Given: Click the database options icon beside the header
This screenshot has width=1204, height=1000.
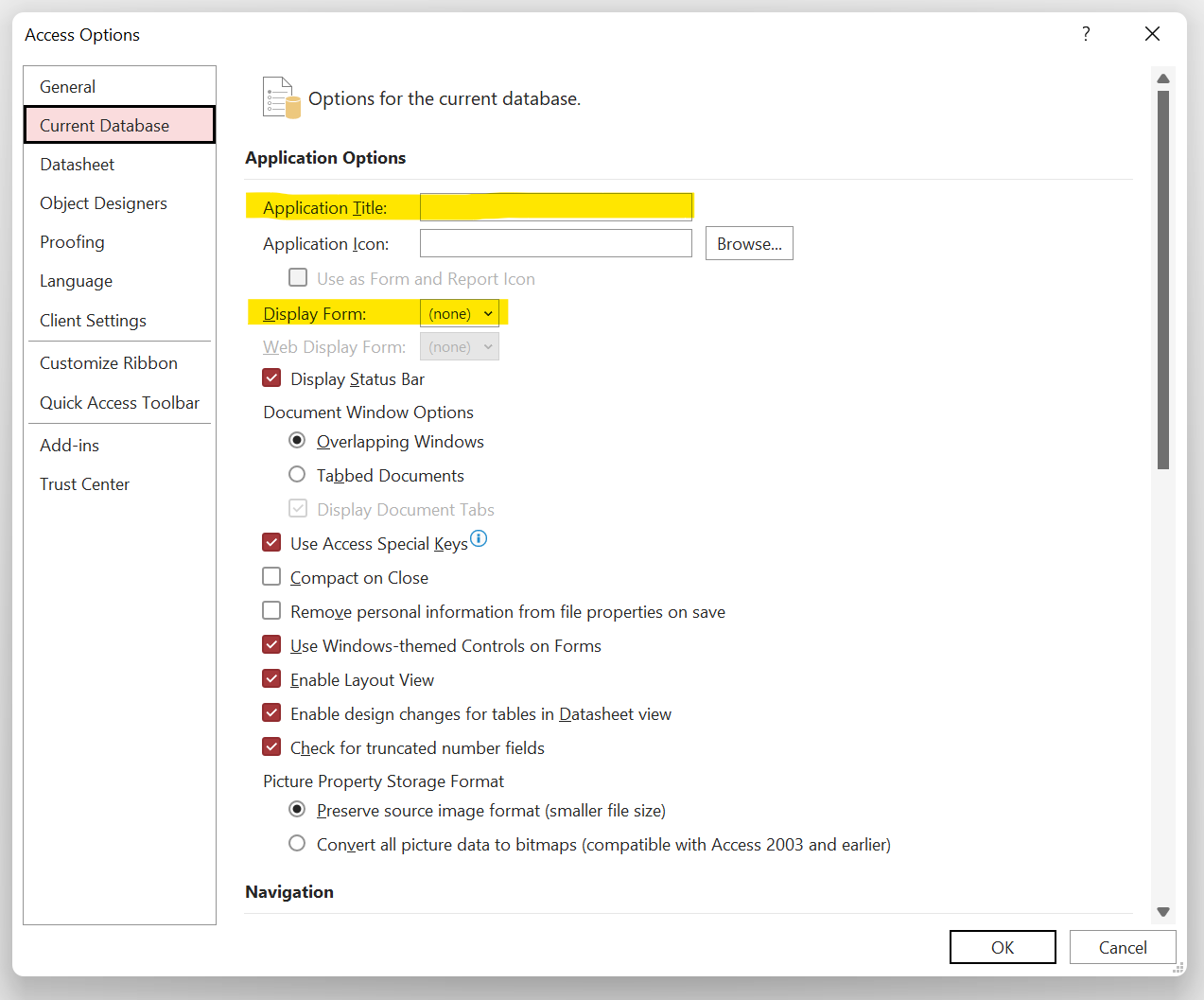Looking at the screenshot, I should point(281,97).
